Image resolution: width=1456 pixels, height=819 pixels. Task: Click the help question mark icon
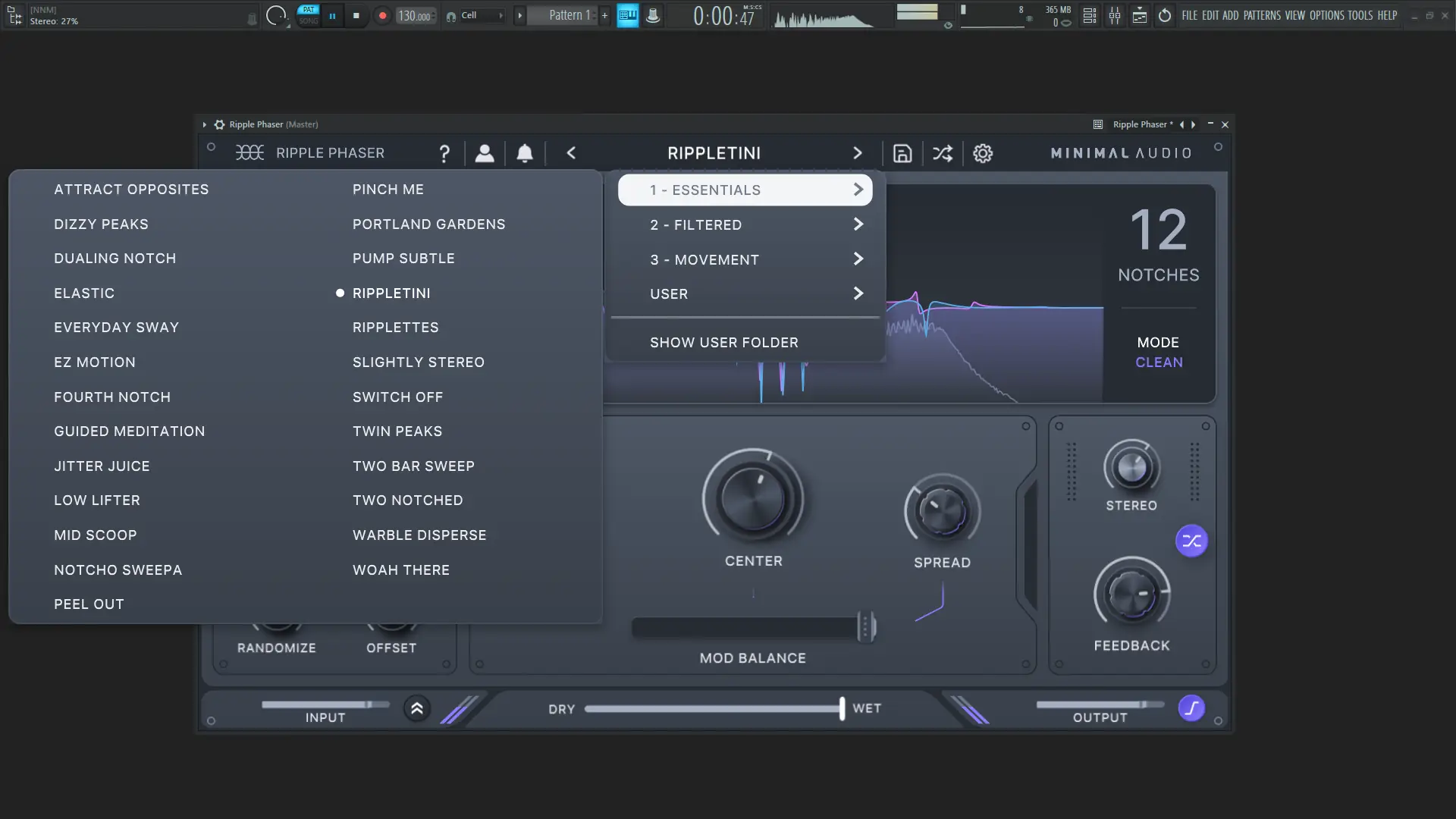444,154
